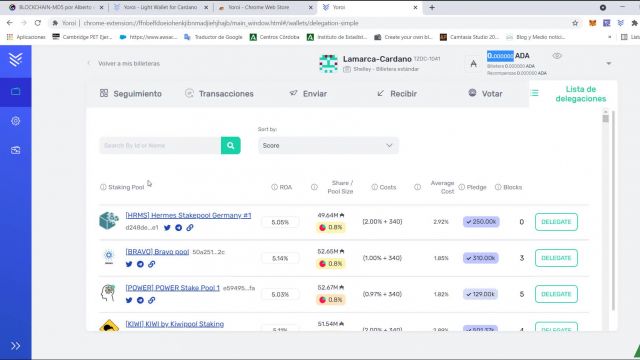Delegate to the BRAVO pool
Viewport: 640px width, 360px height.
coord(556,258)
